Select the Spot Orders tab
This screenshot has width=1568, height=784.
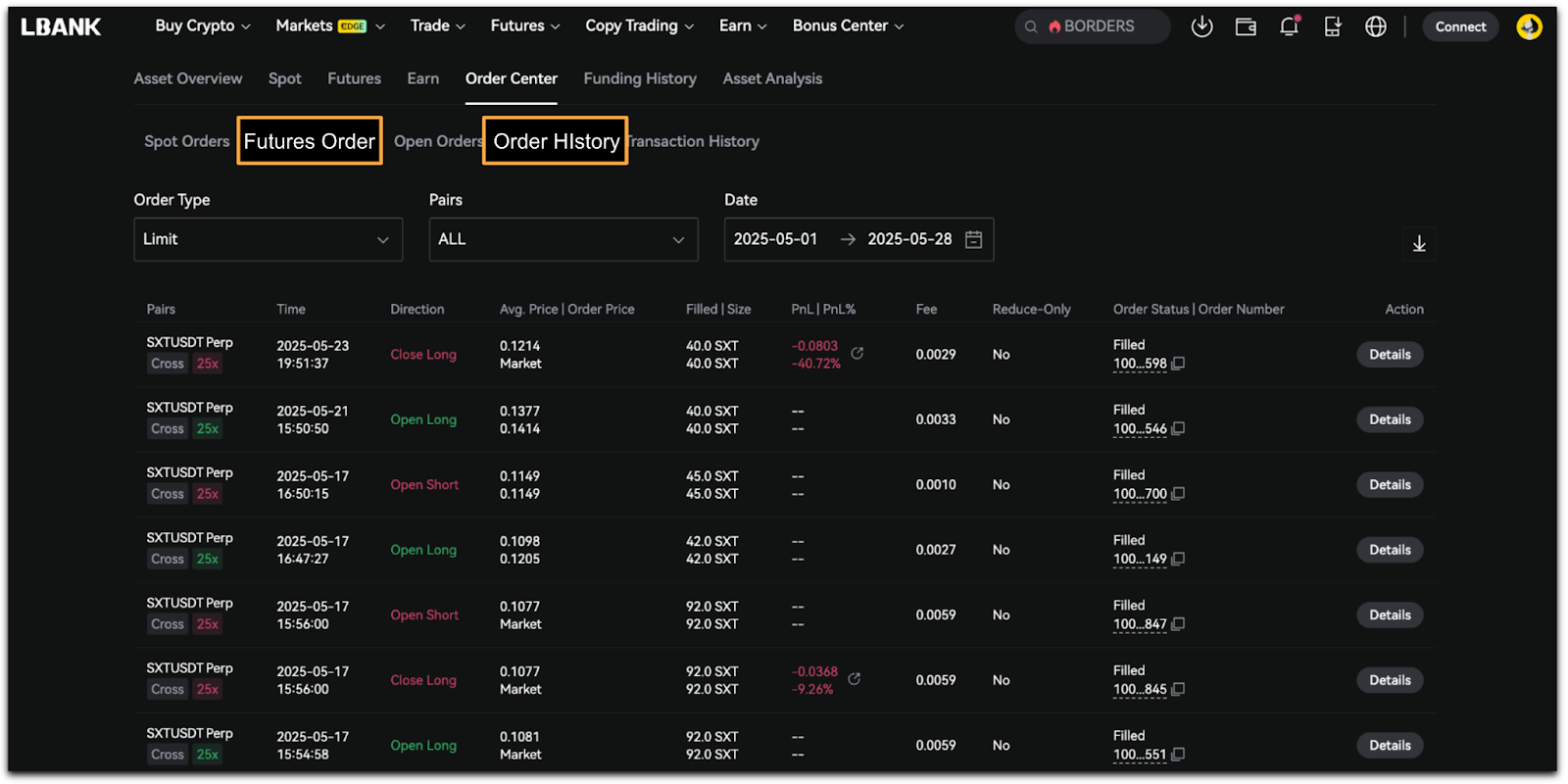pos(186,141)
